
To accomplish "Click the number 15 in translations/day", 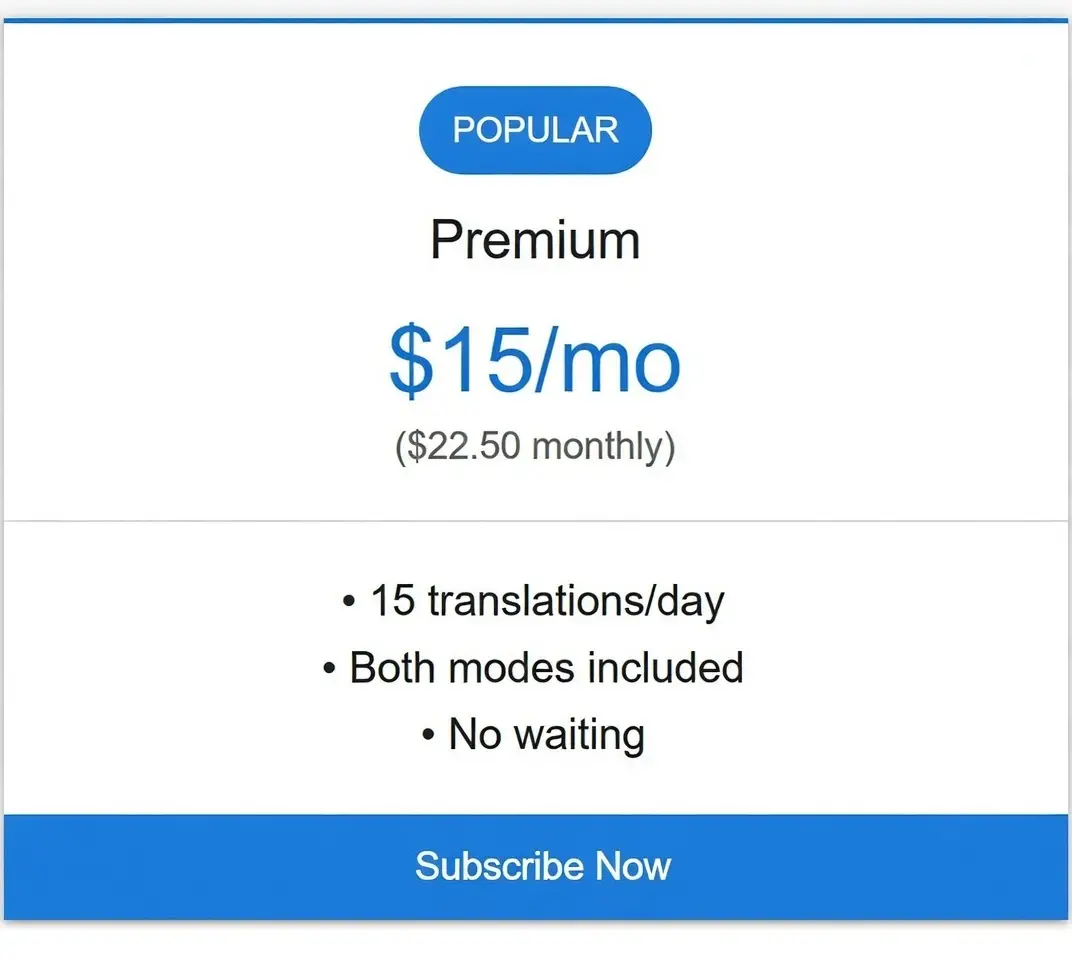I will coord(392,602).
